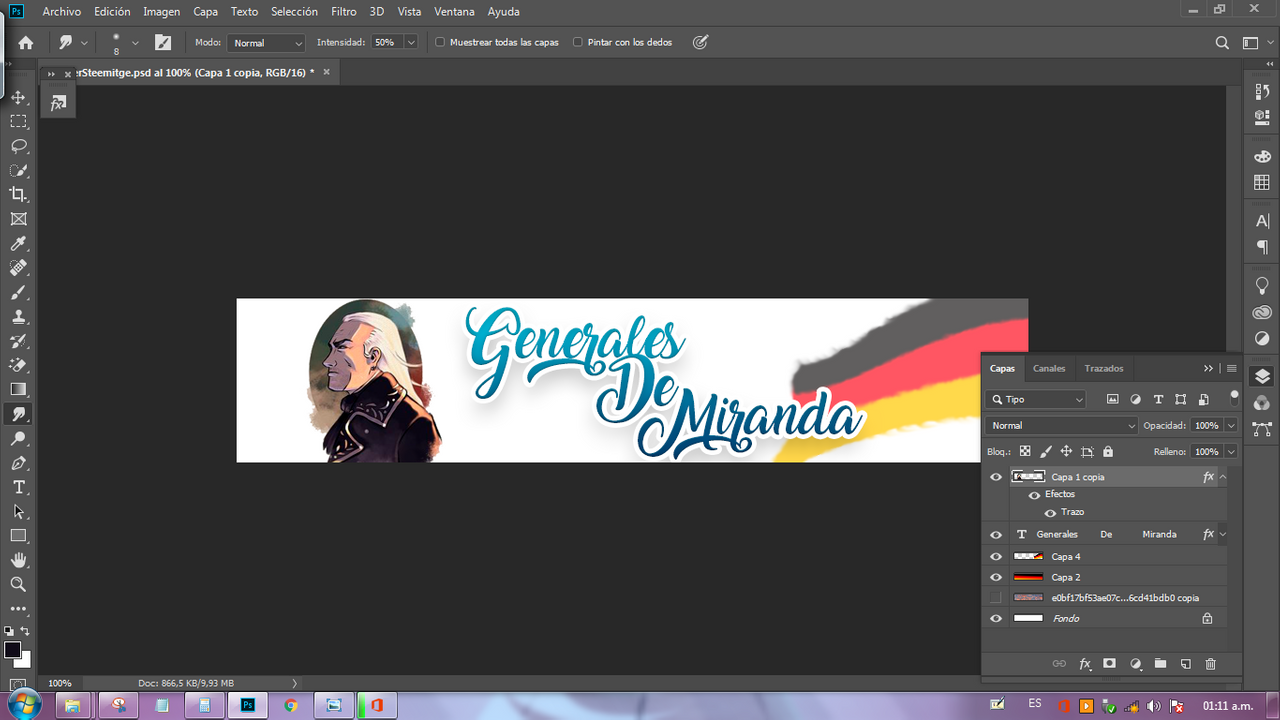Image resolution: width=1280 pixels, height=720 pixels.
Task: Select the Dodge tool
Action: [x=18, y=439]
